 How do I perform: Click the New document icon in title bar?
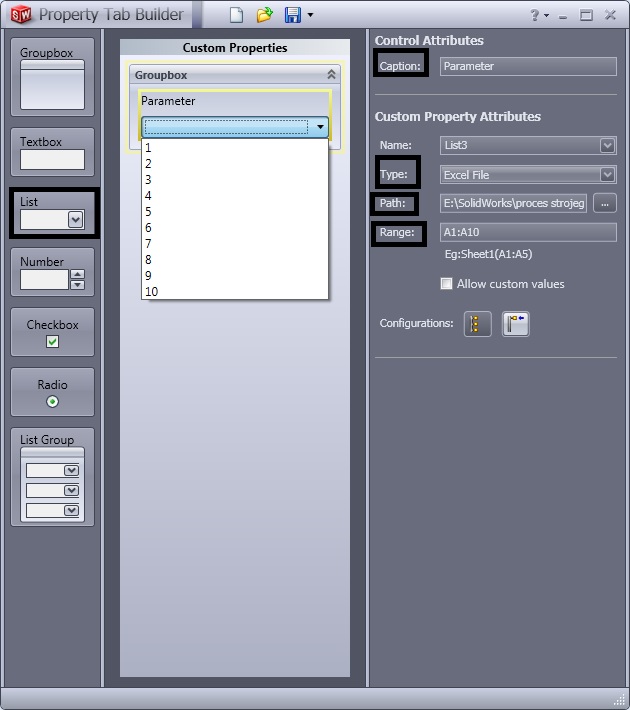(x=236, y=15)
